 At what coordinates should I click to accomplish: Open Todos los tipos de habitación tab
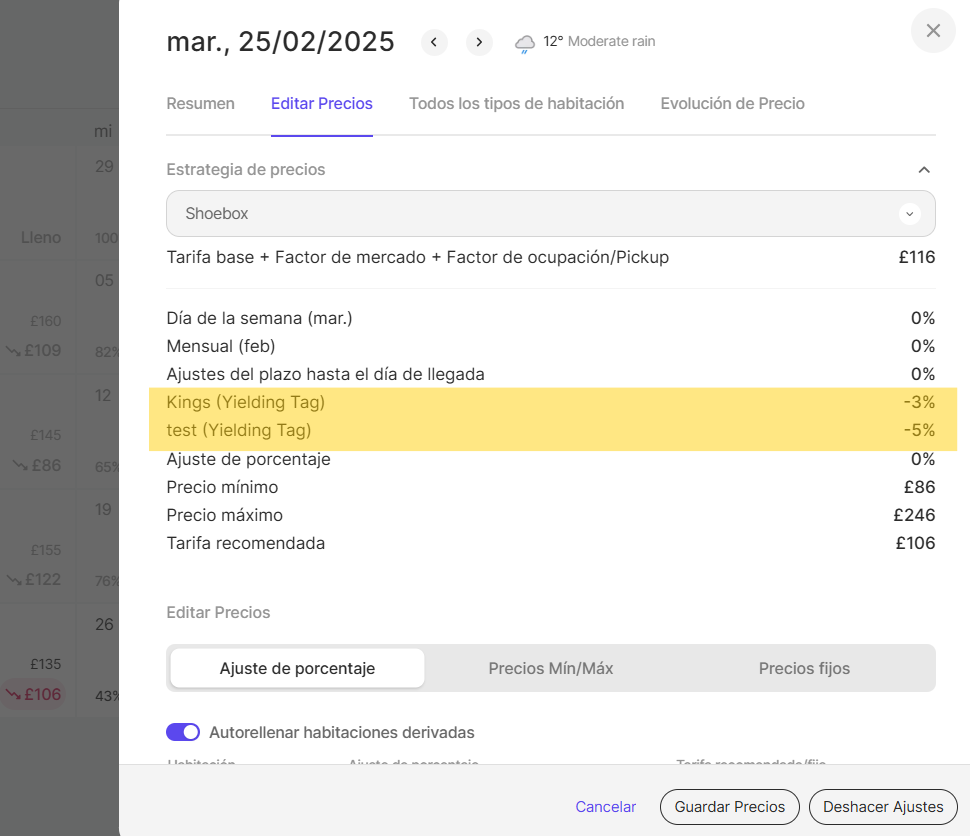[x=516, y=104]
